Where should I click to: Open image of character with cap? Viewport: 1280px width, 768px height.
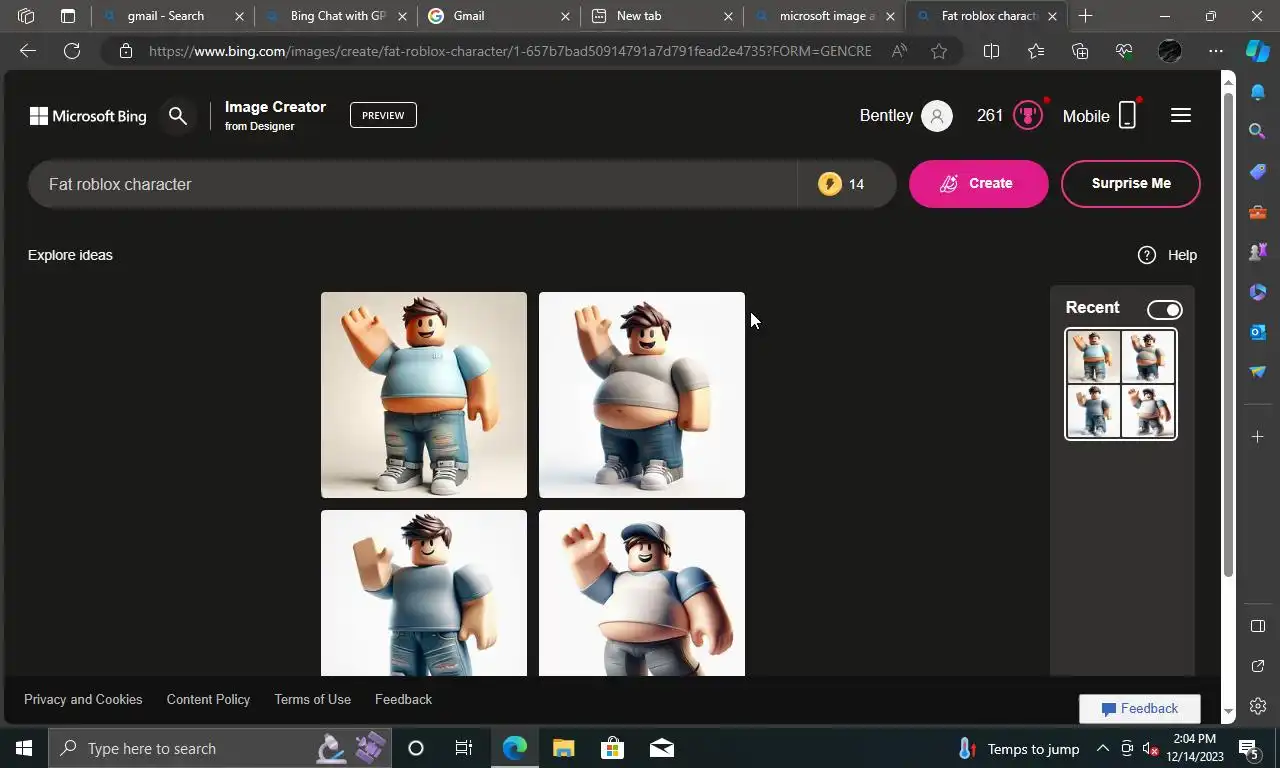[x=642, y=593]
